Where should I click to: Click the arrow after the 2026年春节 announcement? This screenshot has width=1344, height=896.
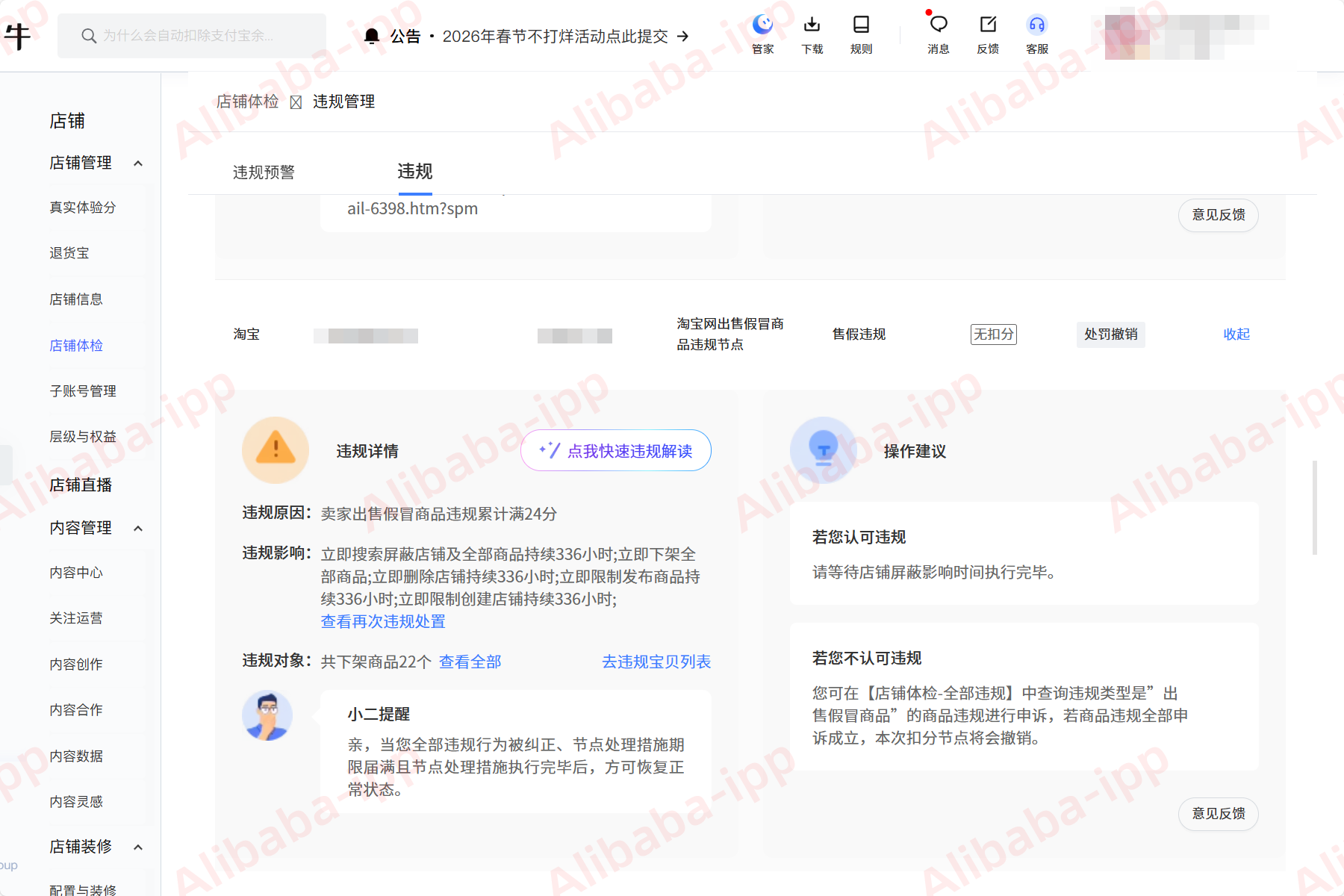(x=682, y=36)
